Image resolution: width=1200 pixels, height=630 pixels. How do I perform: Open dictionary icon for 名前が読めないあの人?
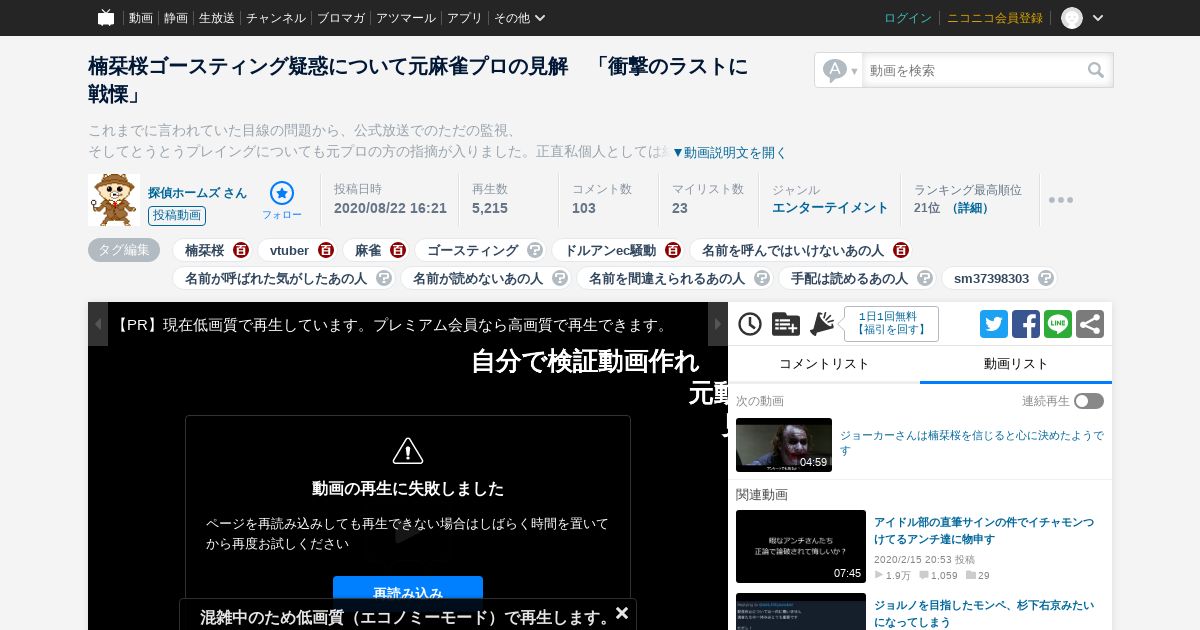click(560, 278)
